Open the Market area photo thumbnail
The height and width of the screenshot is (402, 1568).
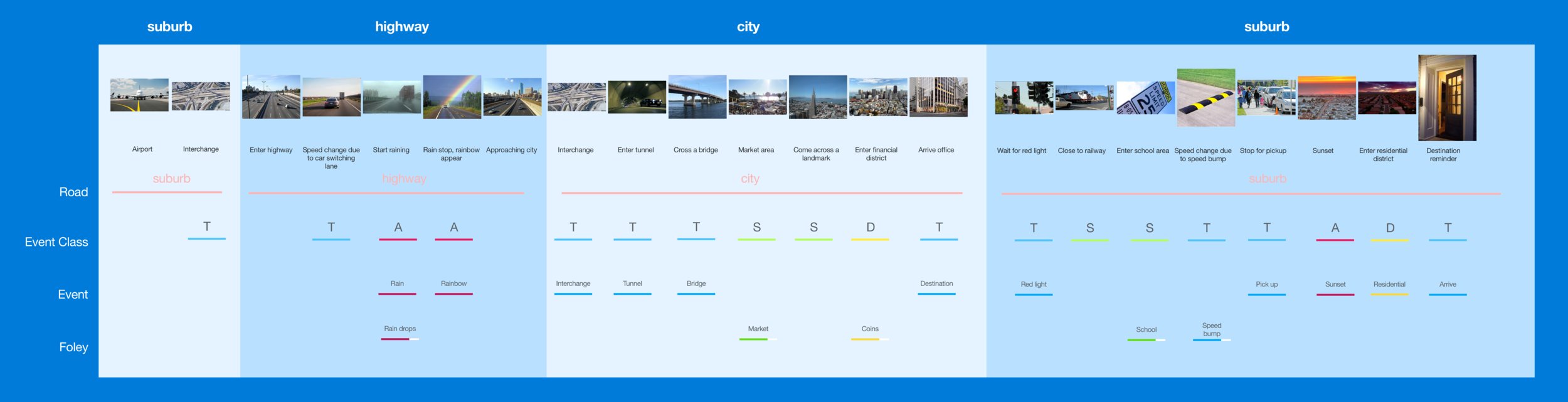[x=758, y=97]
